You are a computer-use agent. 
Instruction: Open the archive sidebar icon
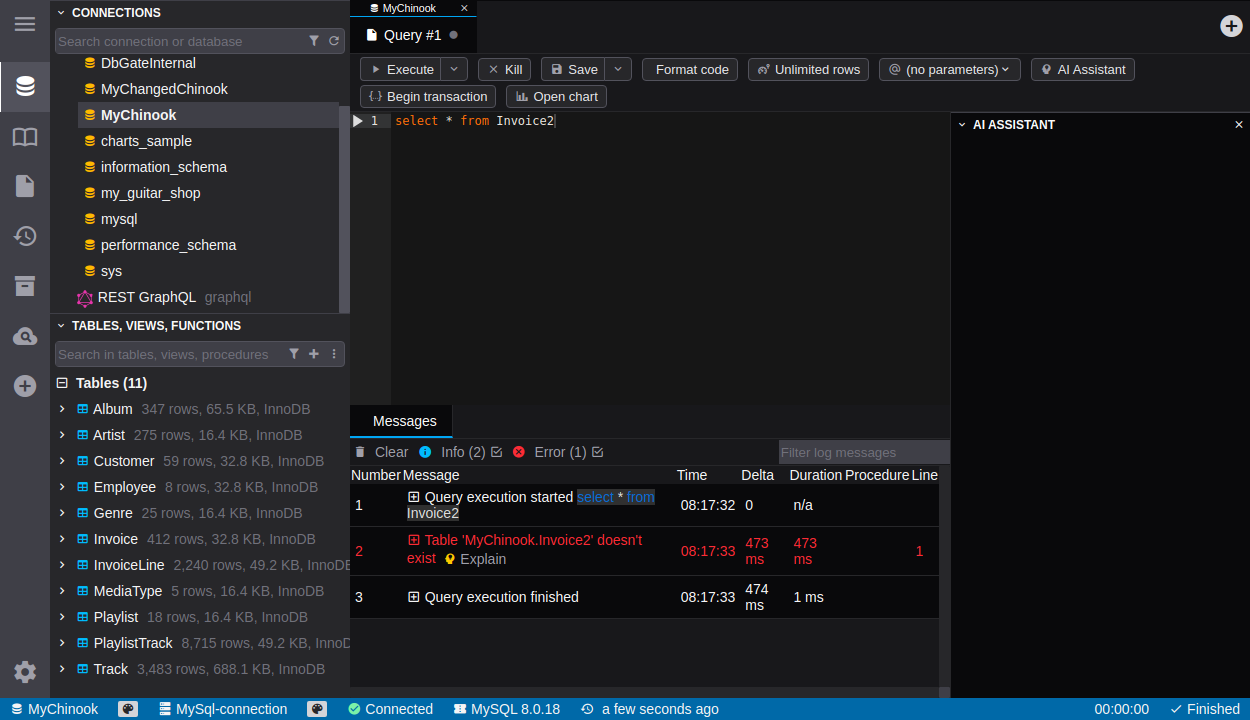[x=25, y=286]
